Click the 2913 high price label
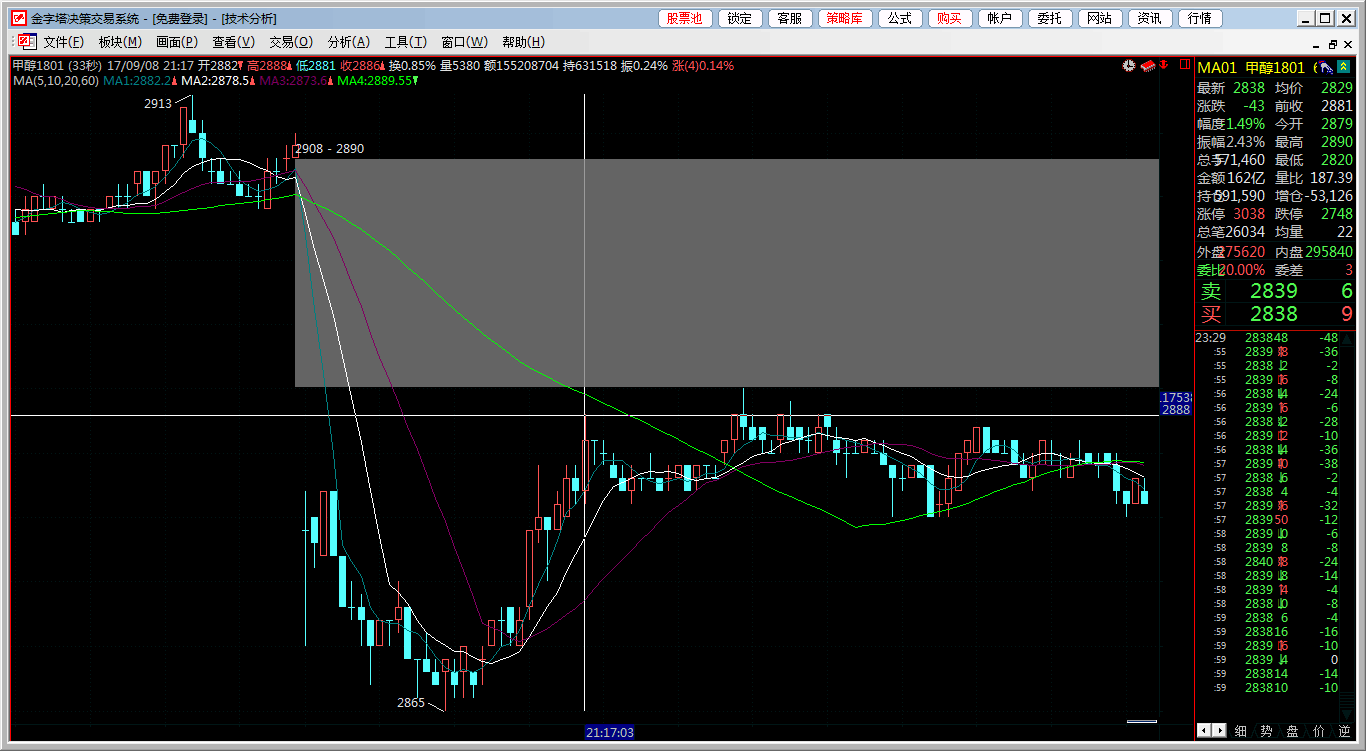 158,103
